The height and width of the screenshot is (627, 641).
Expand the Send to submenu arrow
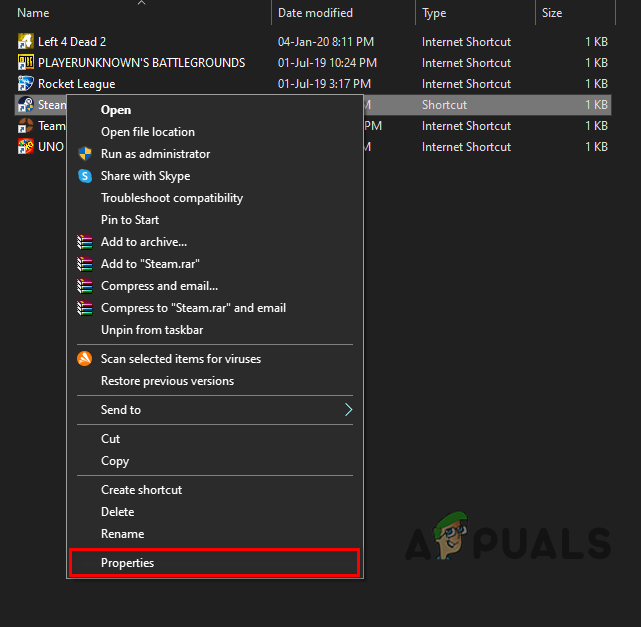click(348, 410)
